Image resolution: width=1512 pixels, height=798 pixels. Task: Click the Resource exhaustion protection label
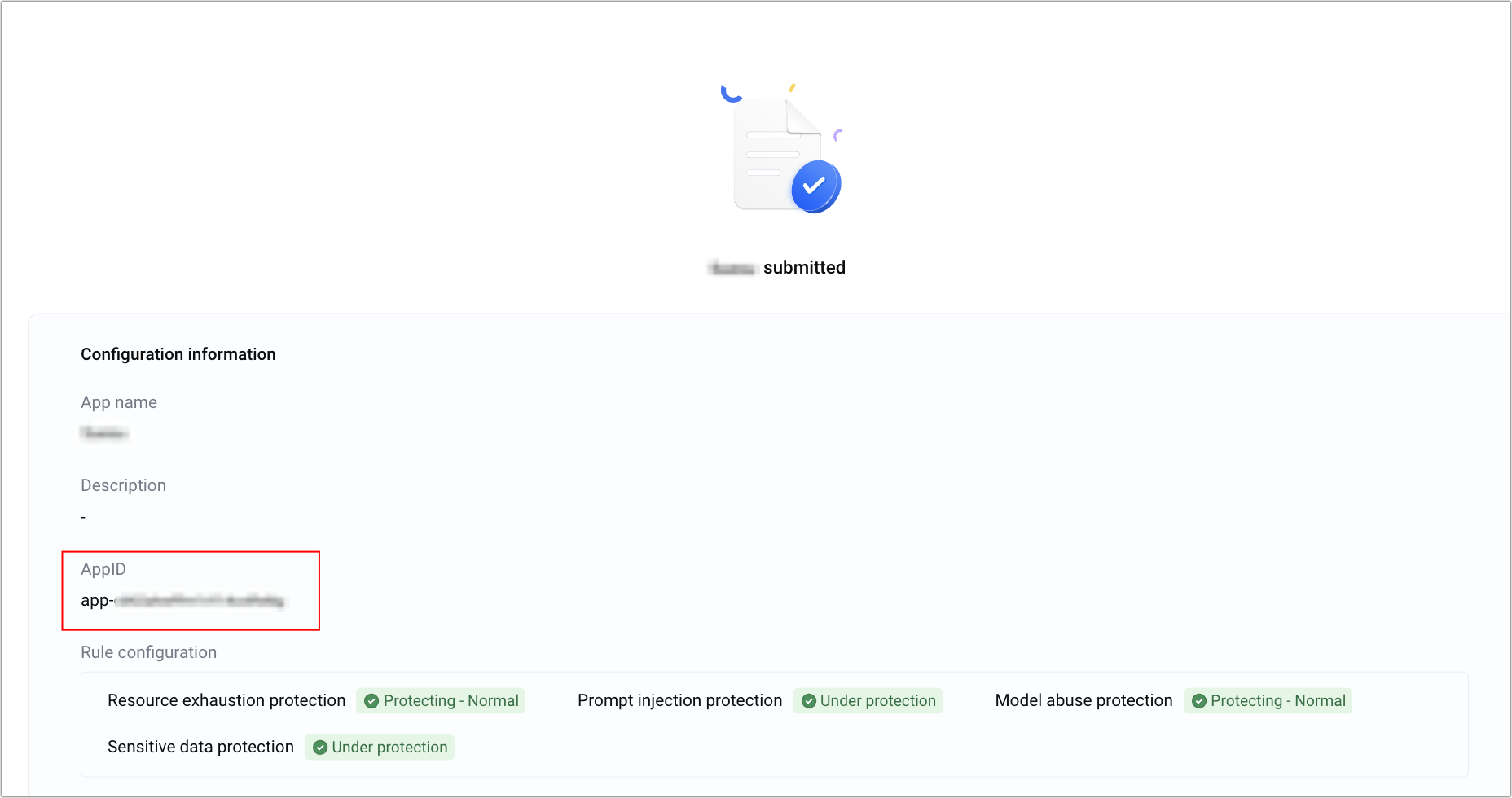click(x=226, y=701)
